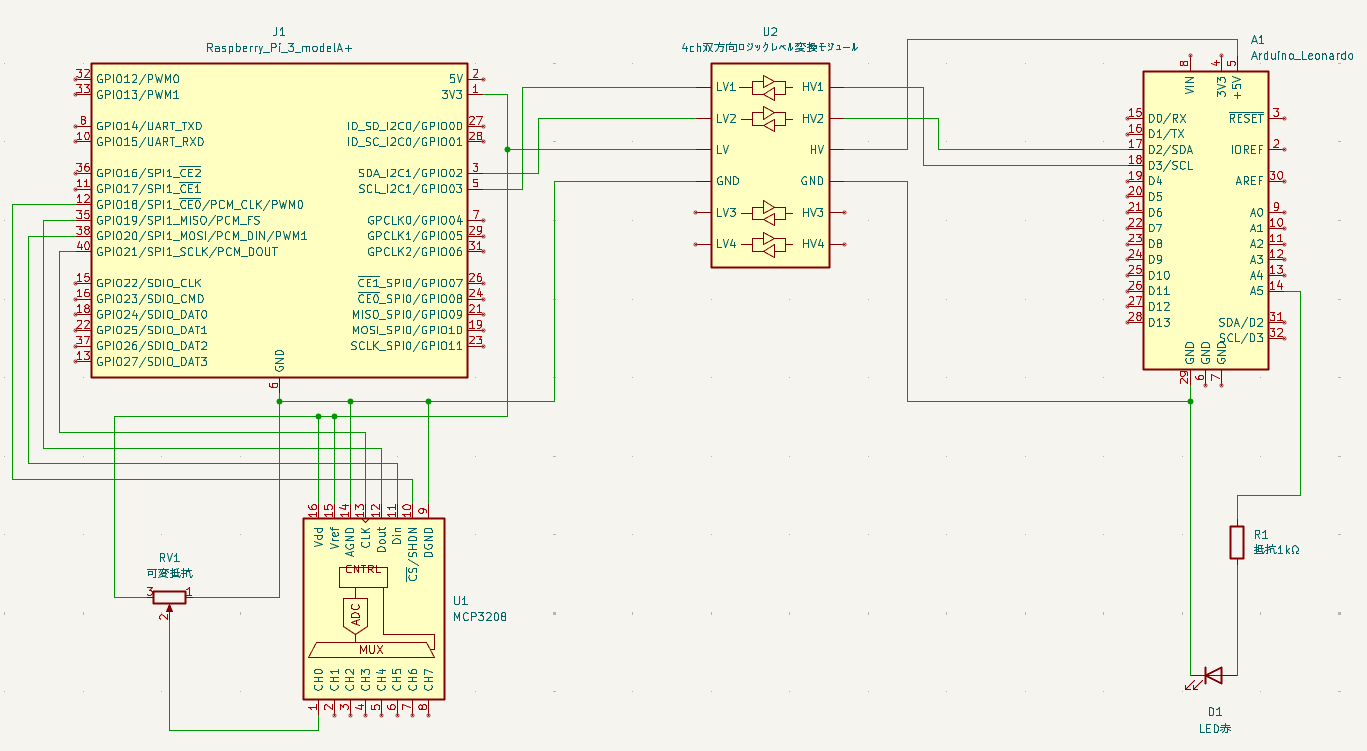1367x751 pixels.
Task: Select the Raspberry_Pi_3_modelA+ value label
Action: (x=278, y=47)
